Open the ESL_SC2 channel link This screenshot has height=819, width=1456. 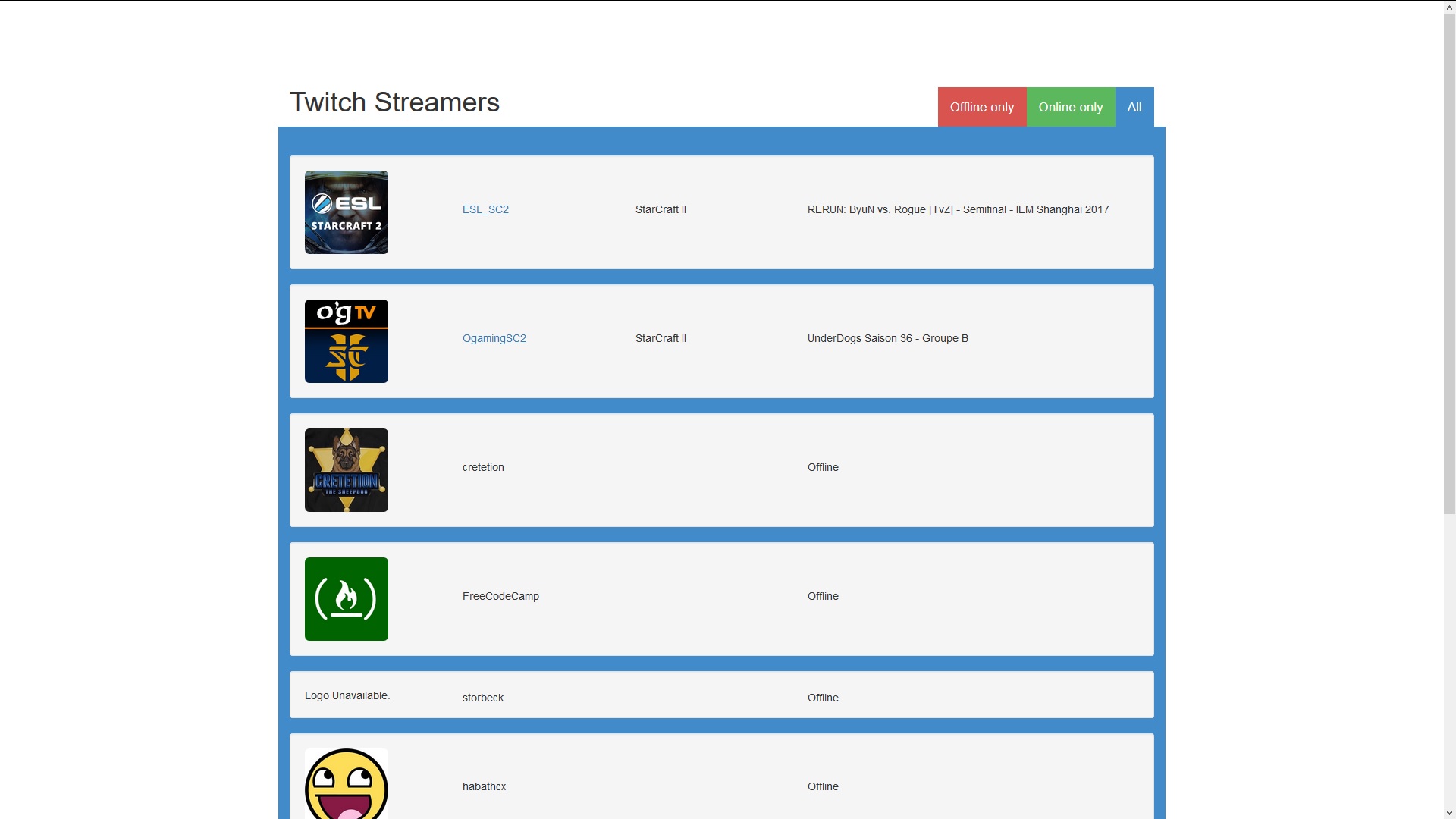click(485, 209)
